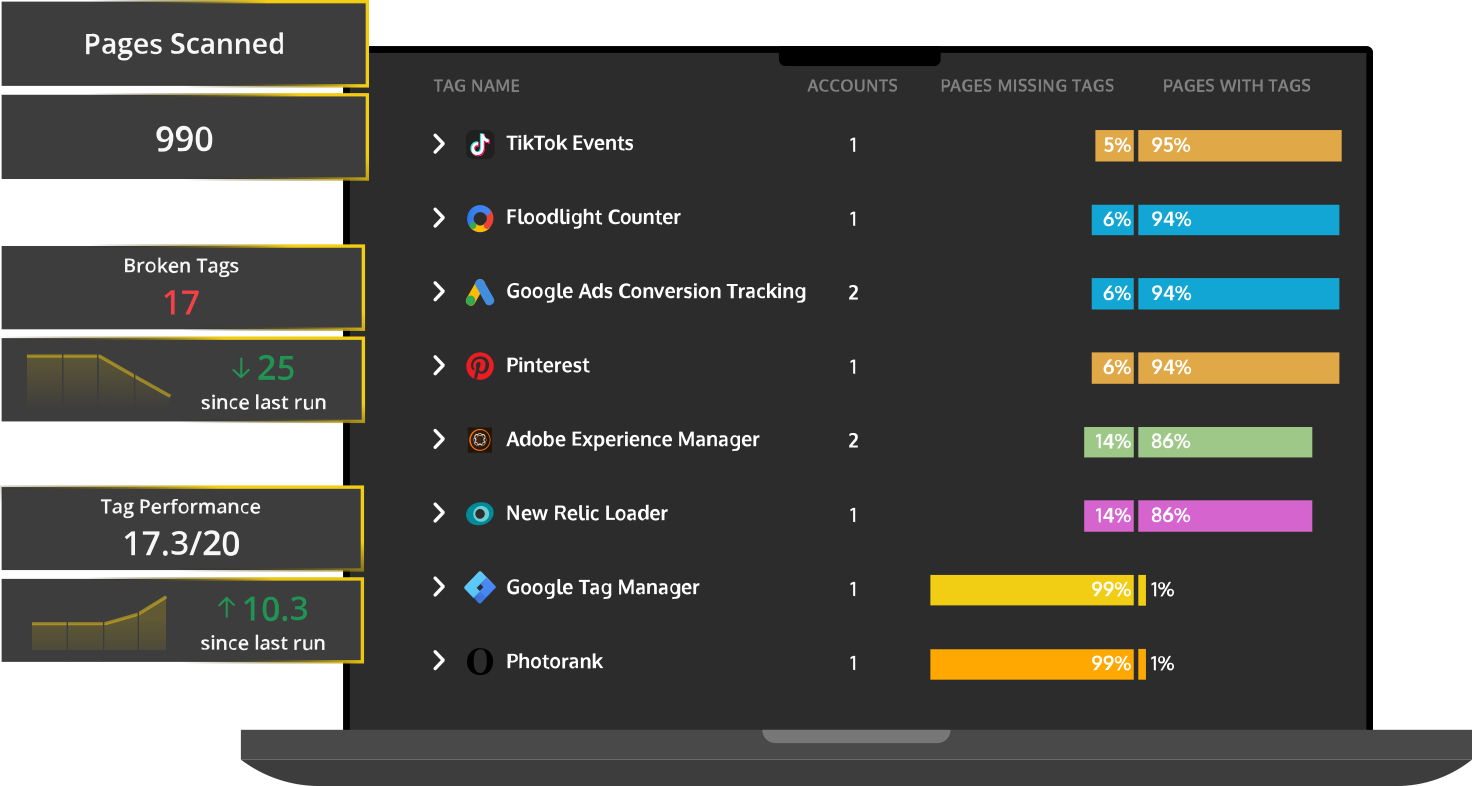Sort by PAGES WITH TAGS column header

click(x=1236, y=86)
